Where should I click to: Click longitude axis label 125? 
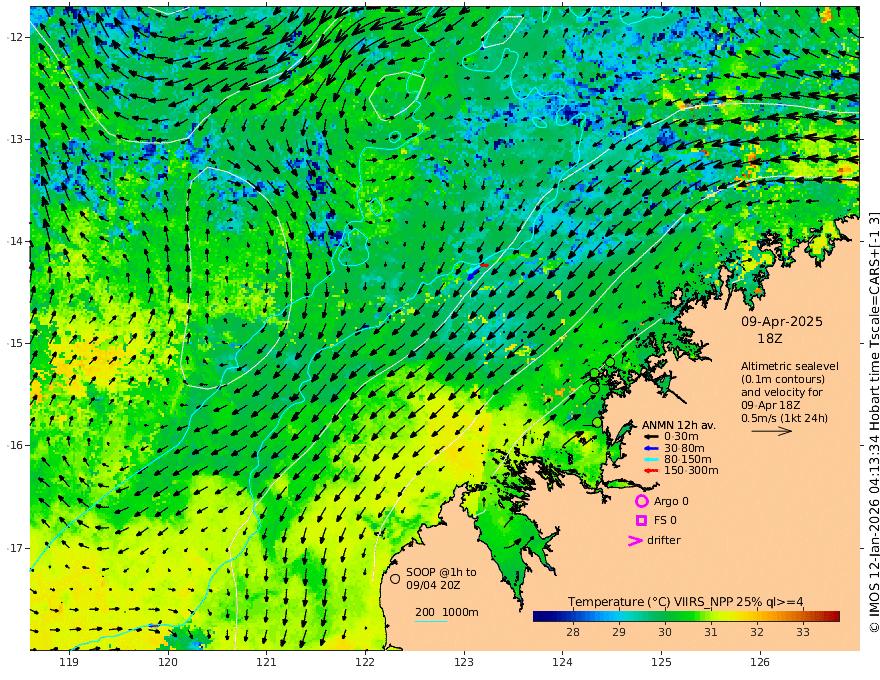661,662
